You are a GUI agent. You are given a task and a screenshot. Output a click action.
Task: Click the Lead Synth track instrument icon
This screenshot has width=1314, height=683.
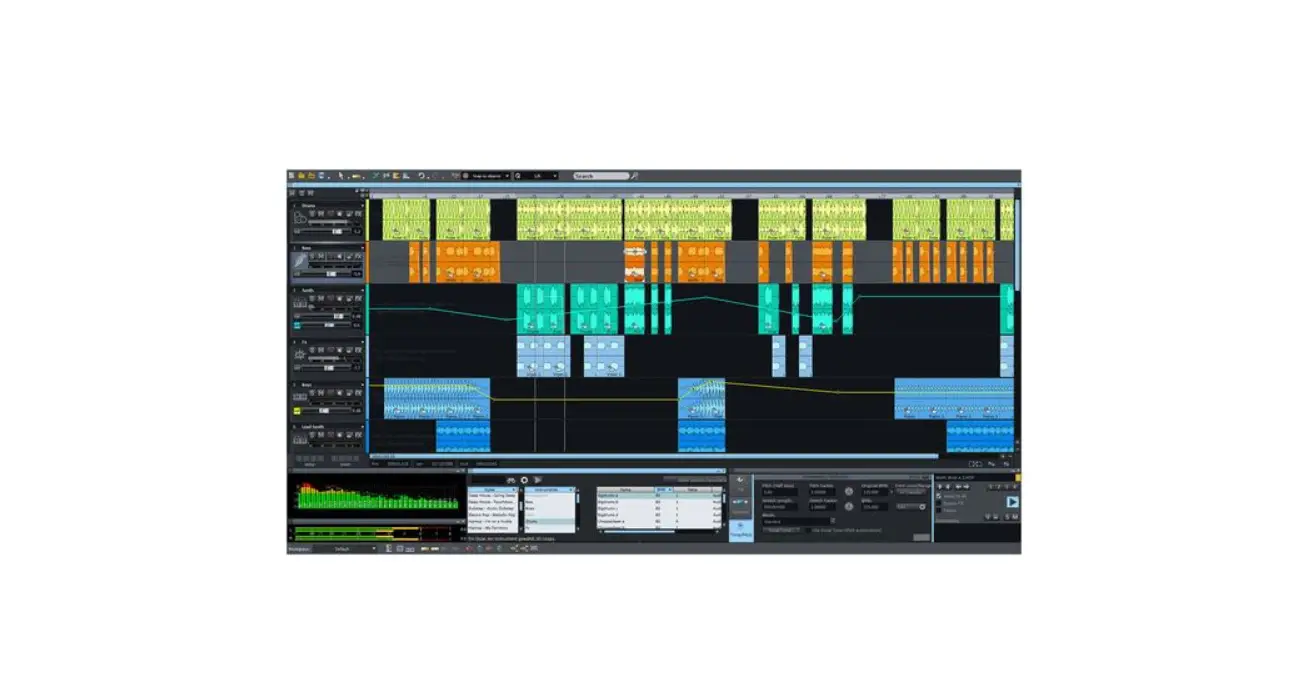pyautogui.click(x=300, y=440)
